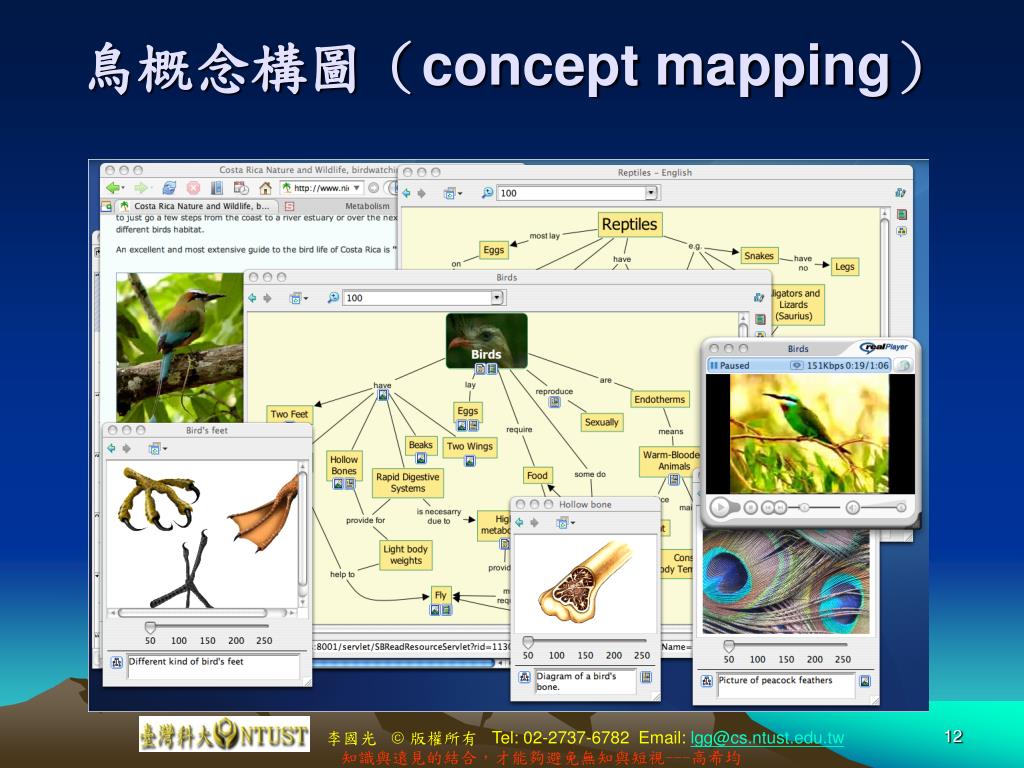Viewport: 1024px width, 768px height.
Task: Adjust the Bird's feet zoom slider
Action: pyautogui.click(x=150, y=628)
